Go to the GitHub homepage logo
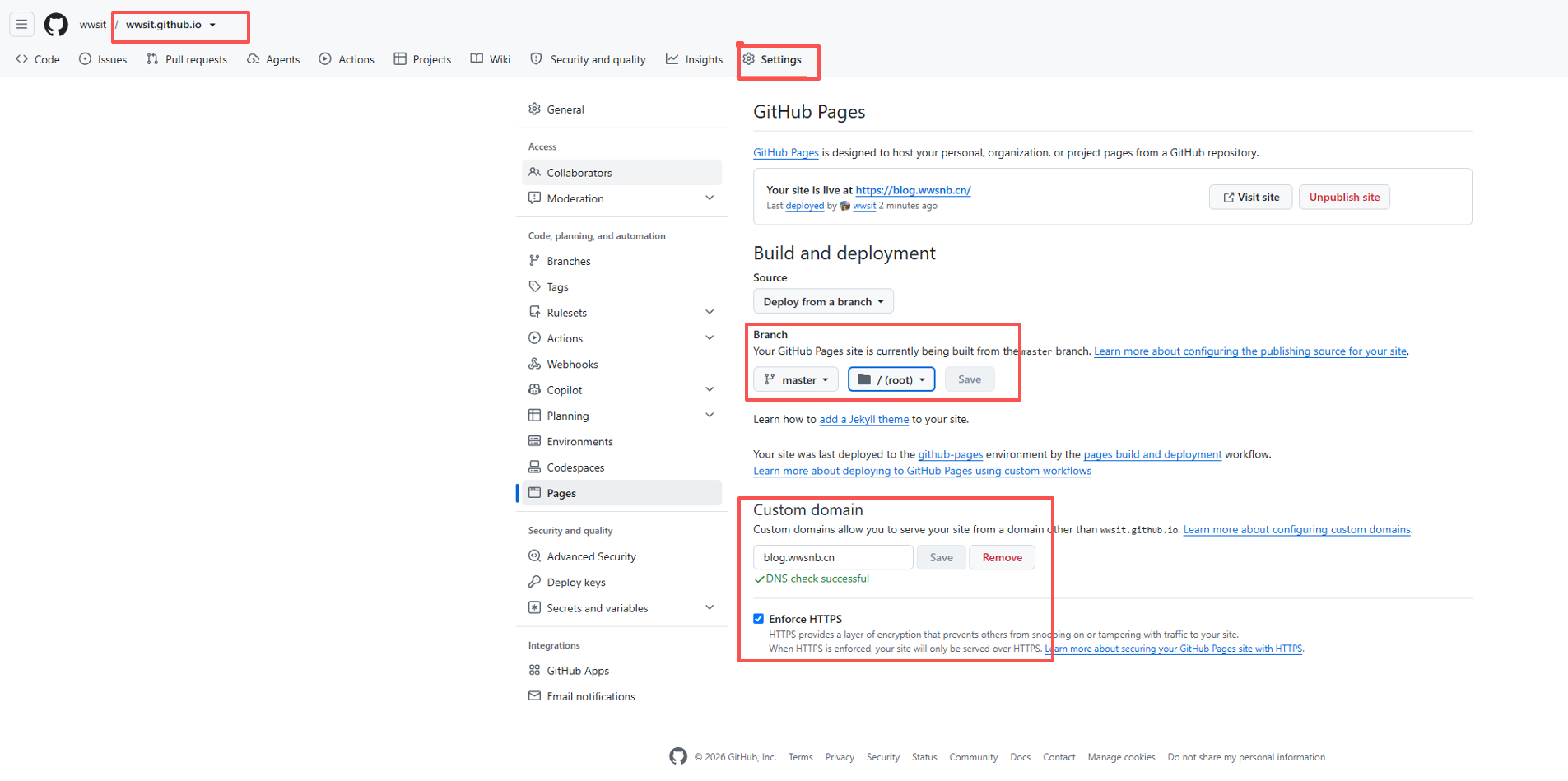This screenshot has height=781, width=1568. pos(56,25)
